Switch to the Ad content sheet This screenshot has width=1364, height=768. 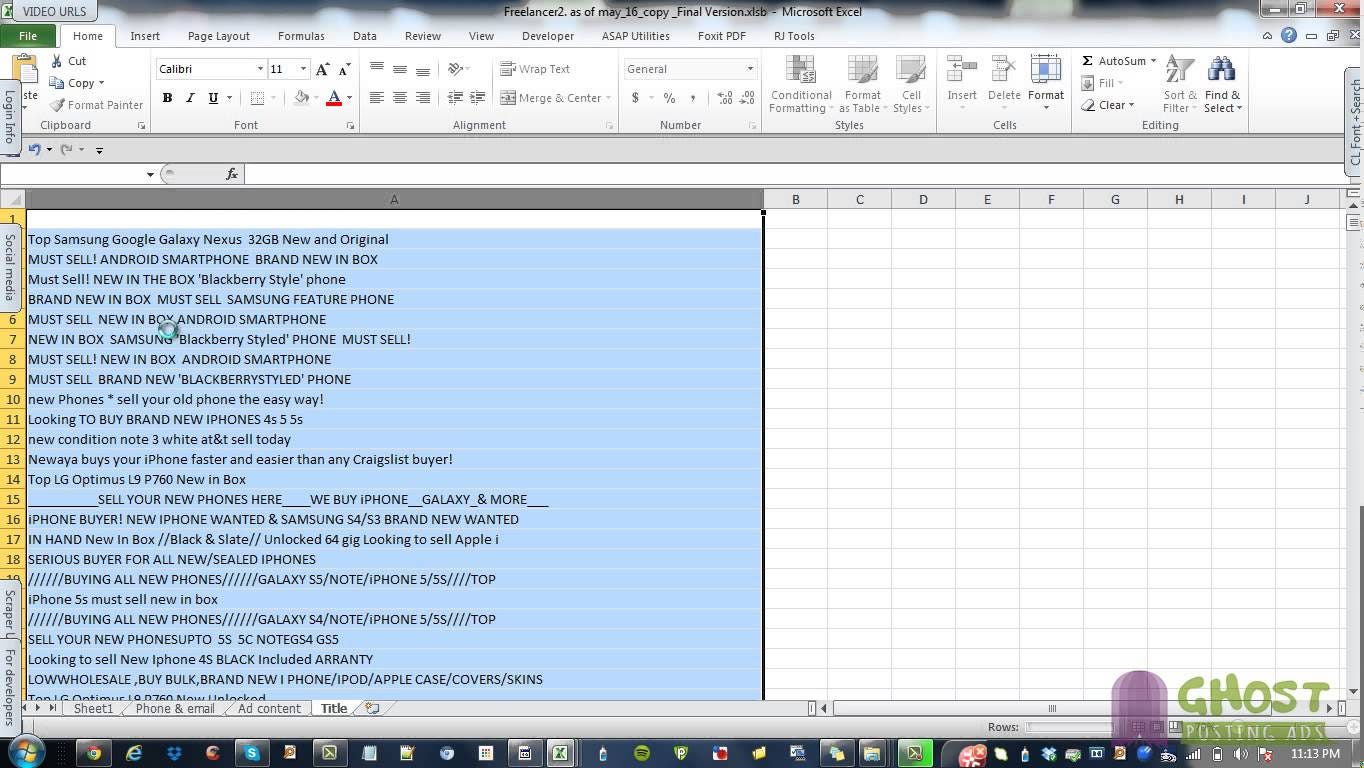click(x=269, y=708)
